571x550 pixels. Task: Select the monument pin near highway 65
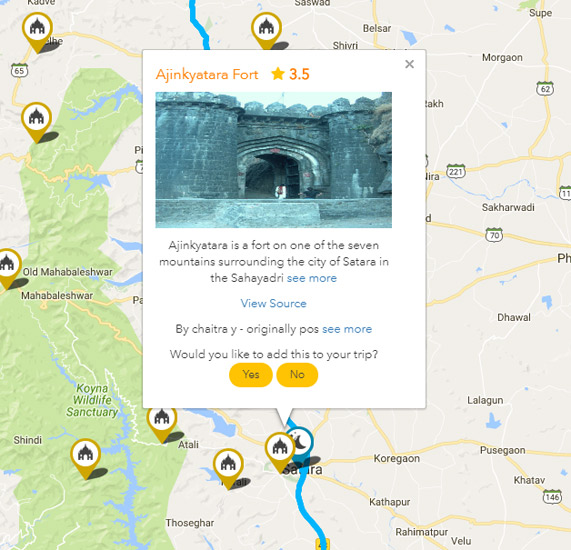36,118
